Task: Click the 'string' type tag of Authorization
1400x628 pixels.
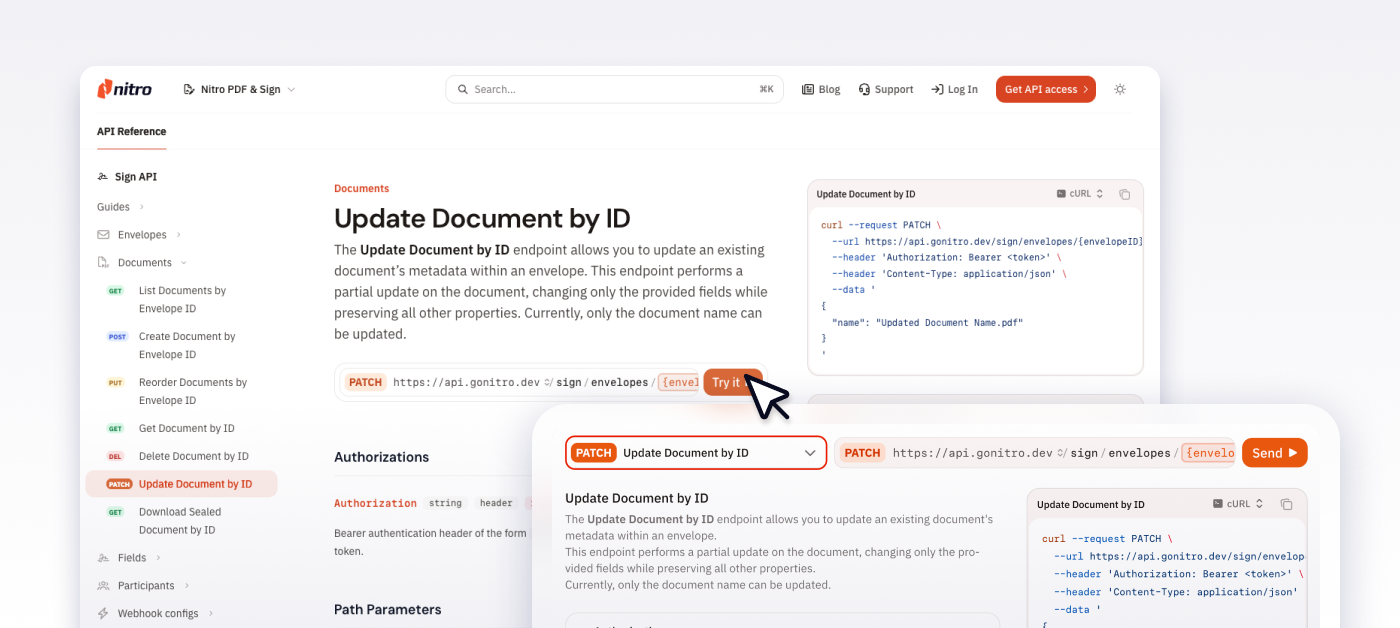Action: (x=446, y=503)
